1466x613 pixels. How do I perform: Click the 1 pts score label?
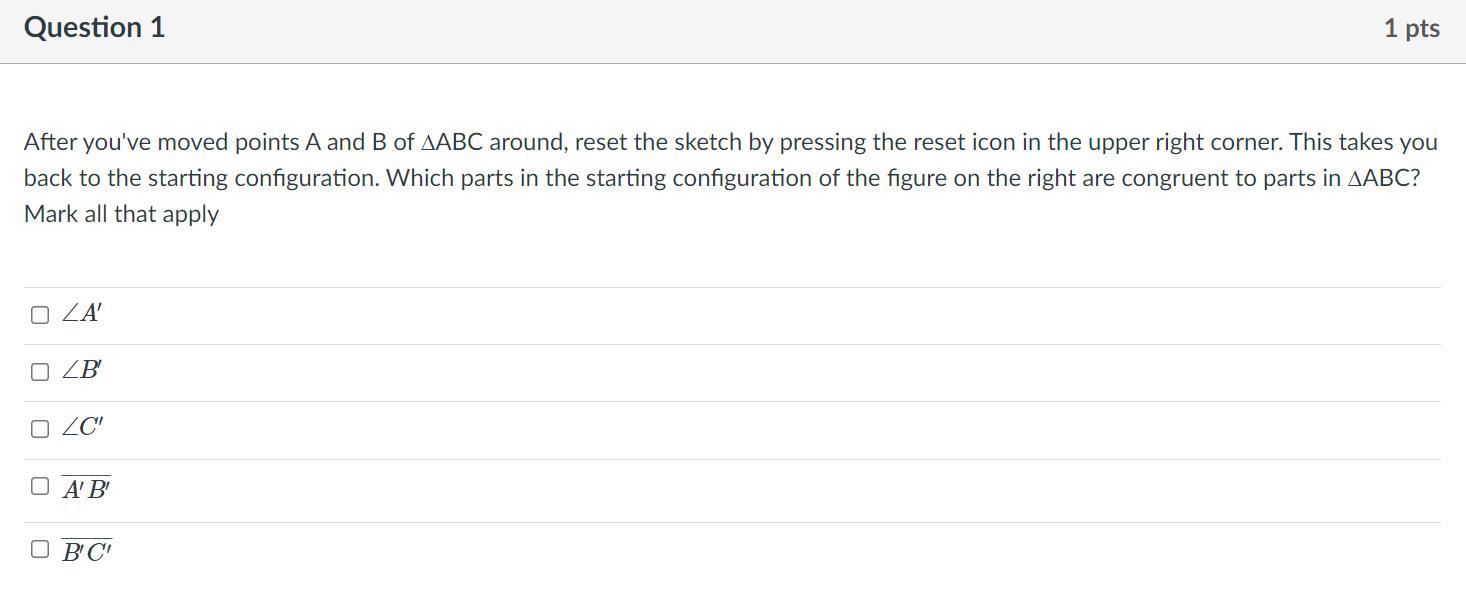pos(1412,29)
